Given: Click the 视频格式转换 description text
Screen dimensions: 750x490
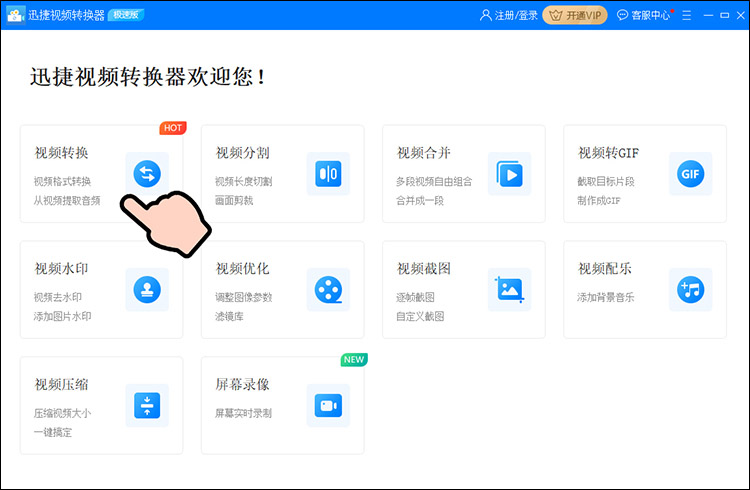Looking at the screenshot, I should 62,181.
